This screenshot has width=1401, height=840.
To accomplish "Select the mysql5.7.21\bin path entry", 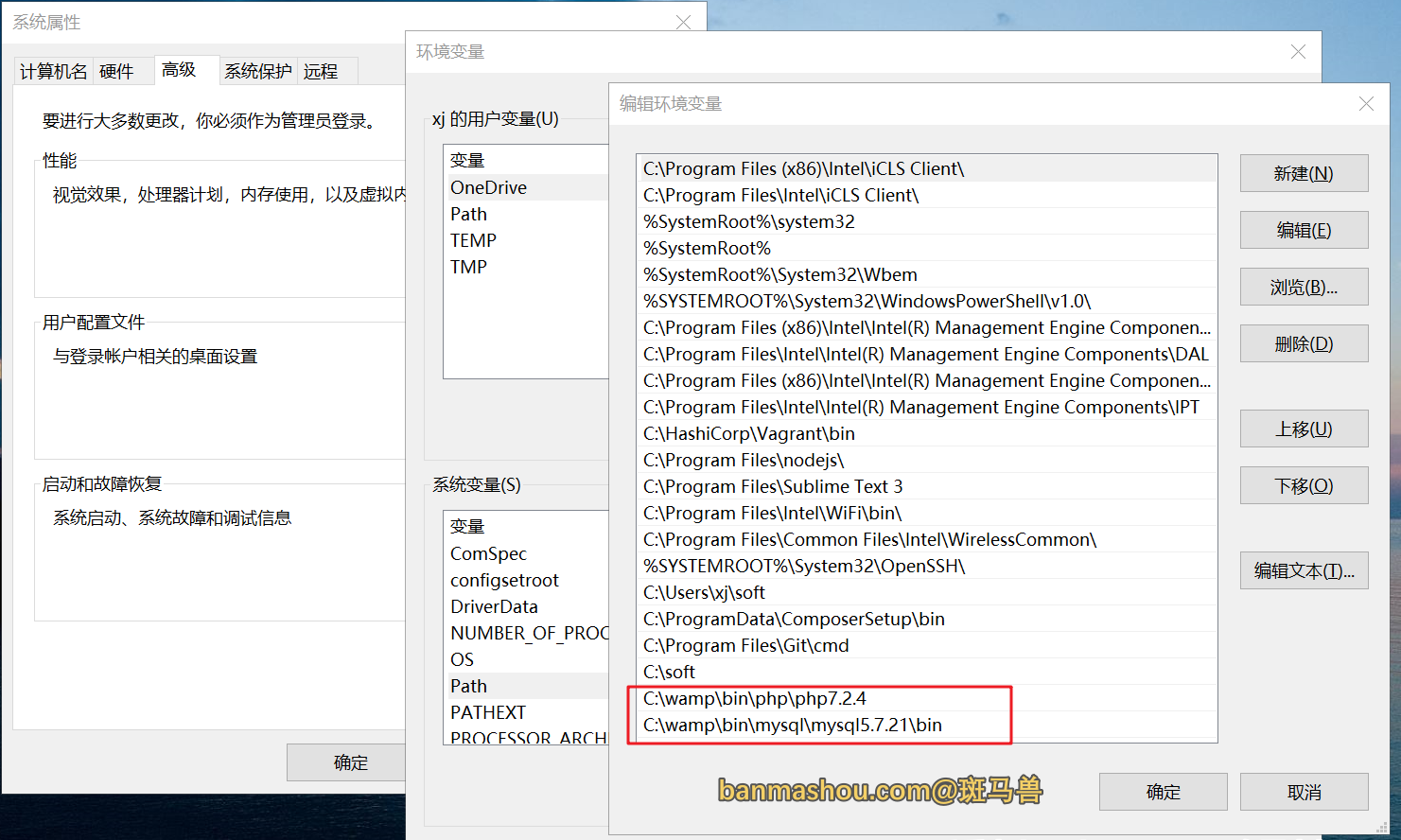I will pyautogui.click(x=792, y=726).
